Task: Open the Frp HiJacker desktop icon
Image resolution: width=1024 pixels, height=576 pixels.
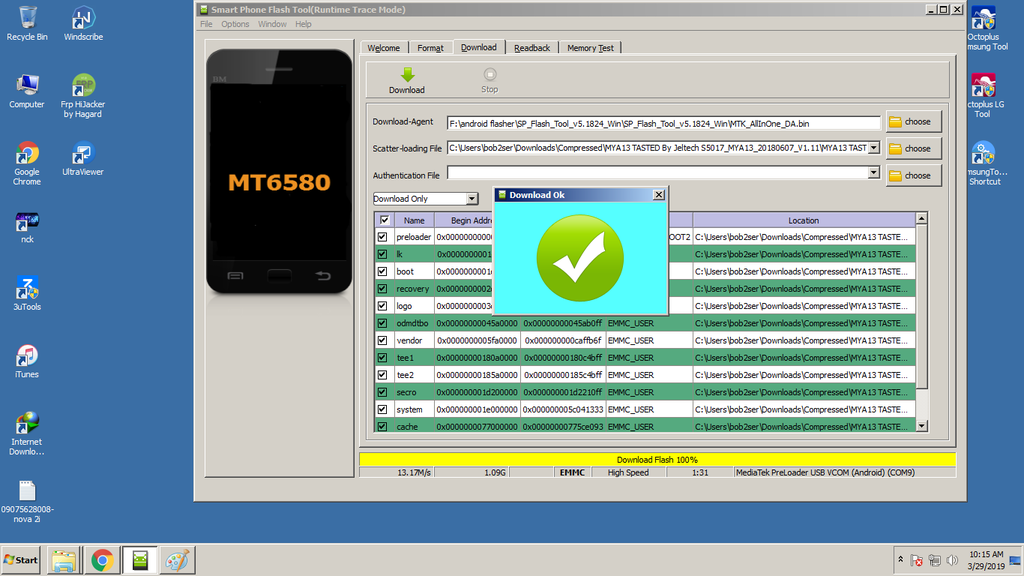Action: click(83, 87)
